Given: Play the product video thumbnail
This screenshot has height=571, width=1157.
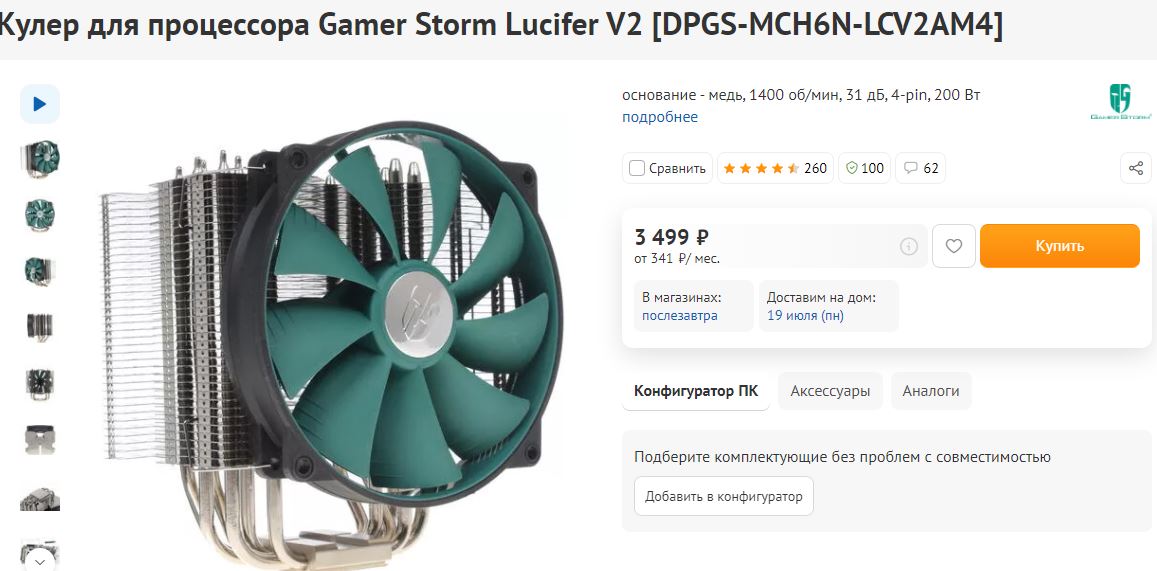Looking at the screenshot, I should (x=40, y=104).
